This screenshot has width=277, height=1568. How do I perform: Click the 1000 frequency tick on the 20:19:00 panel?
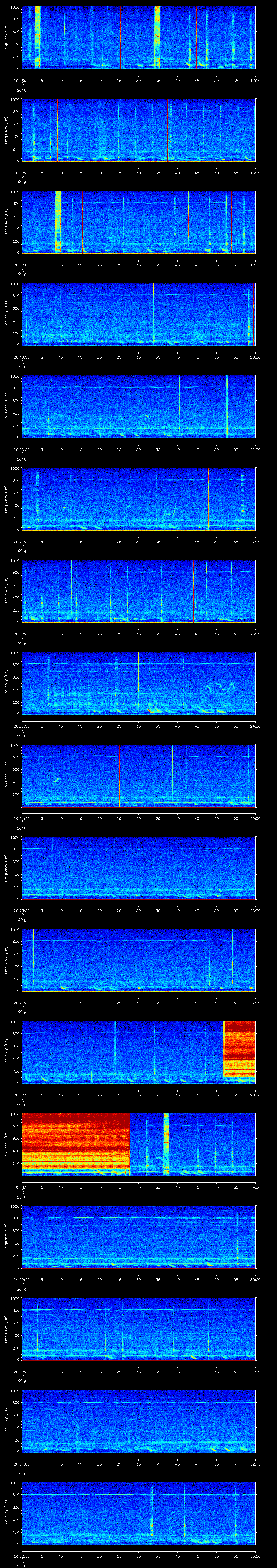[x=15, y=284]
